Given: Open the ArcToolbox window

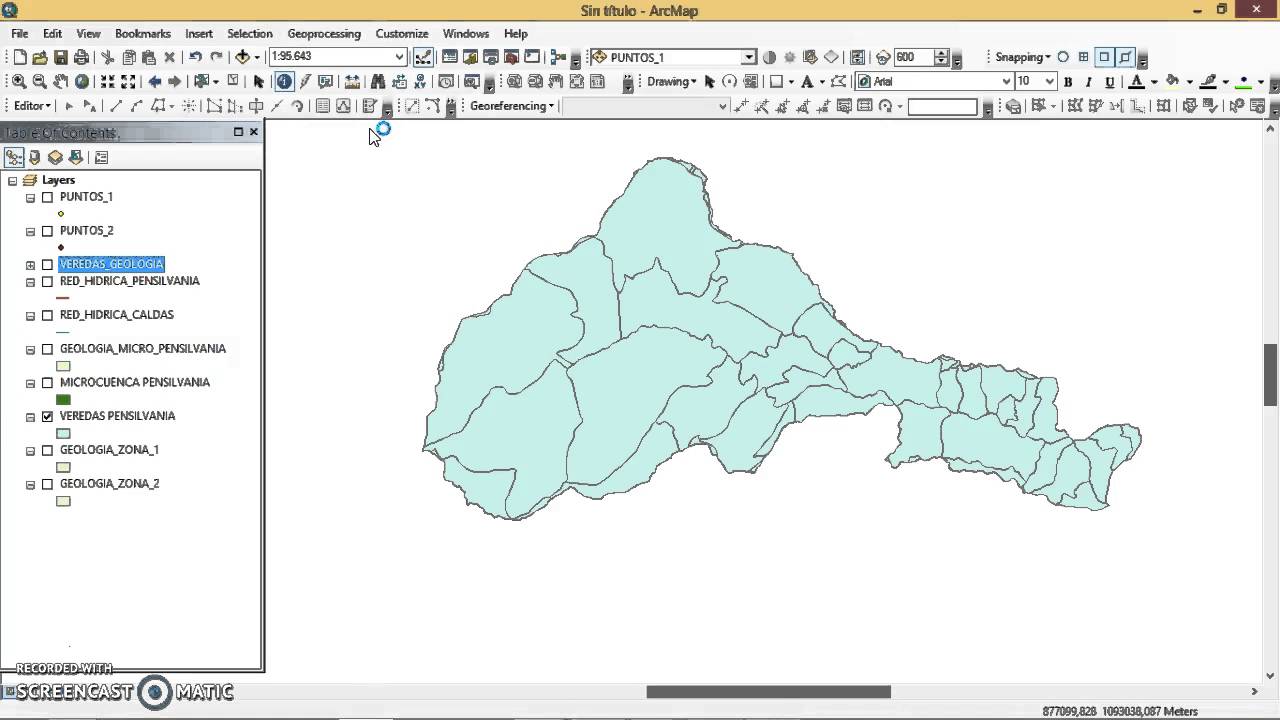Looking at the screenshot, I should [512, 57].
